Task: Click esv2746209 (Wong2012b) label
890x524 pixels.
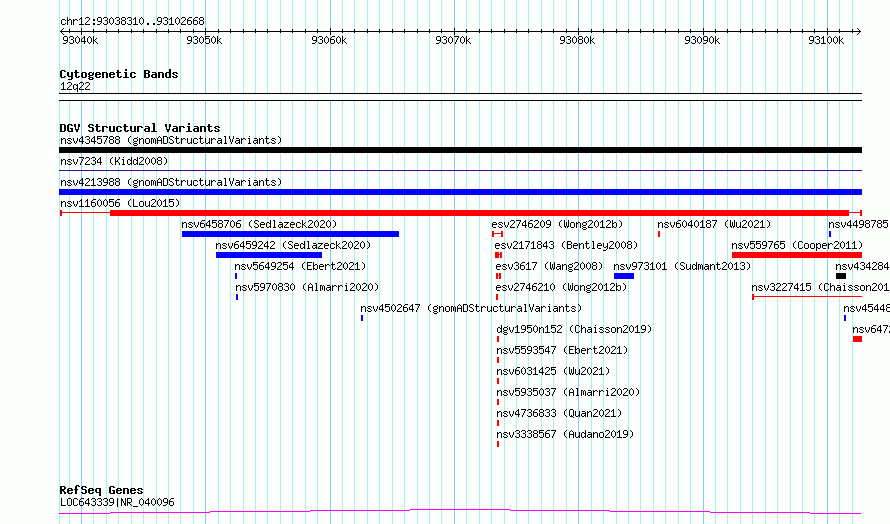Action: click(x=557, y=224)
